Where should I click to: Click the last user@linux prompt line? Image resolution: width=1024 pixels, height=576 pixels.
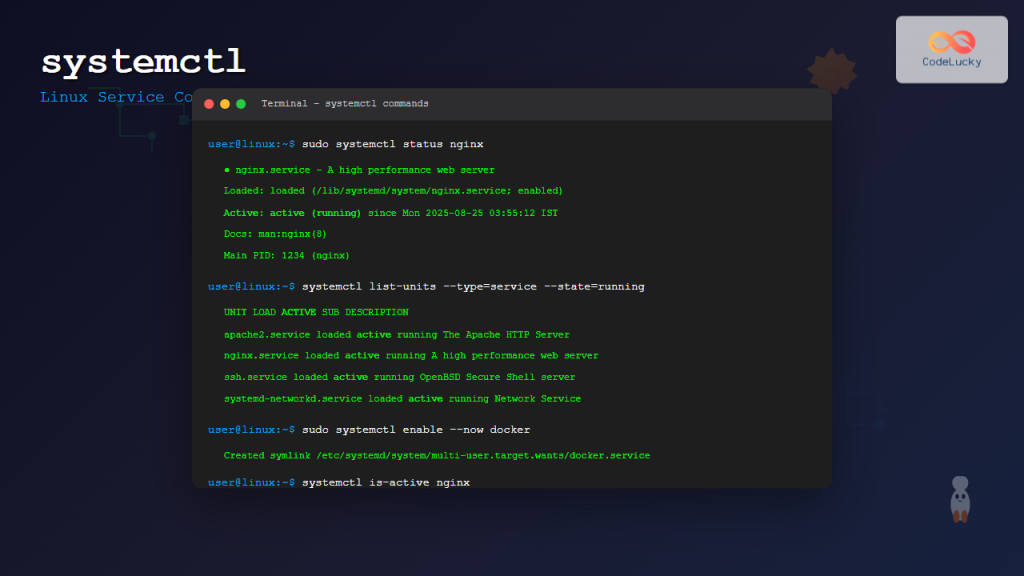coord(250,481)
